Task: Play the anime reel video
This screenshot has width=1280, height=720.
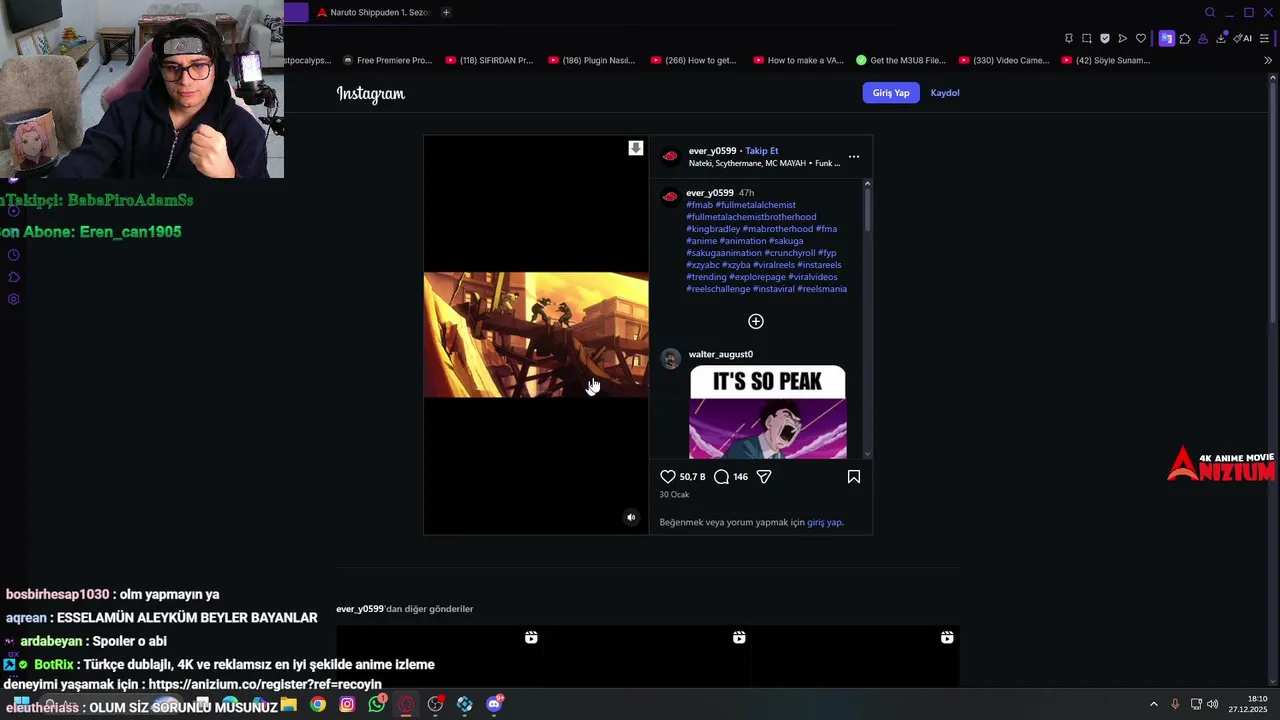Action: [x=536, y=335]
